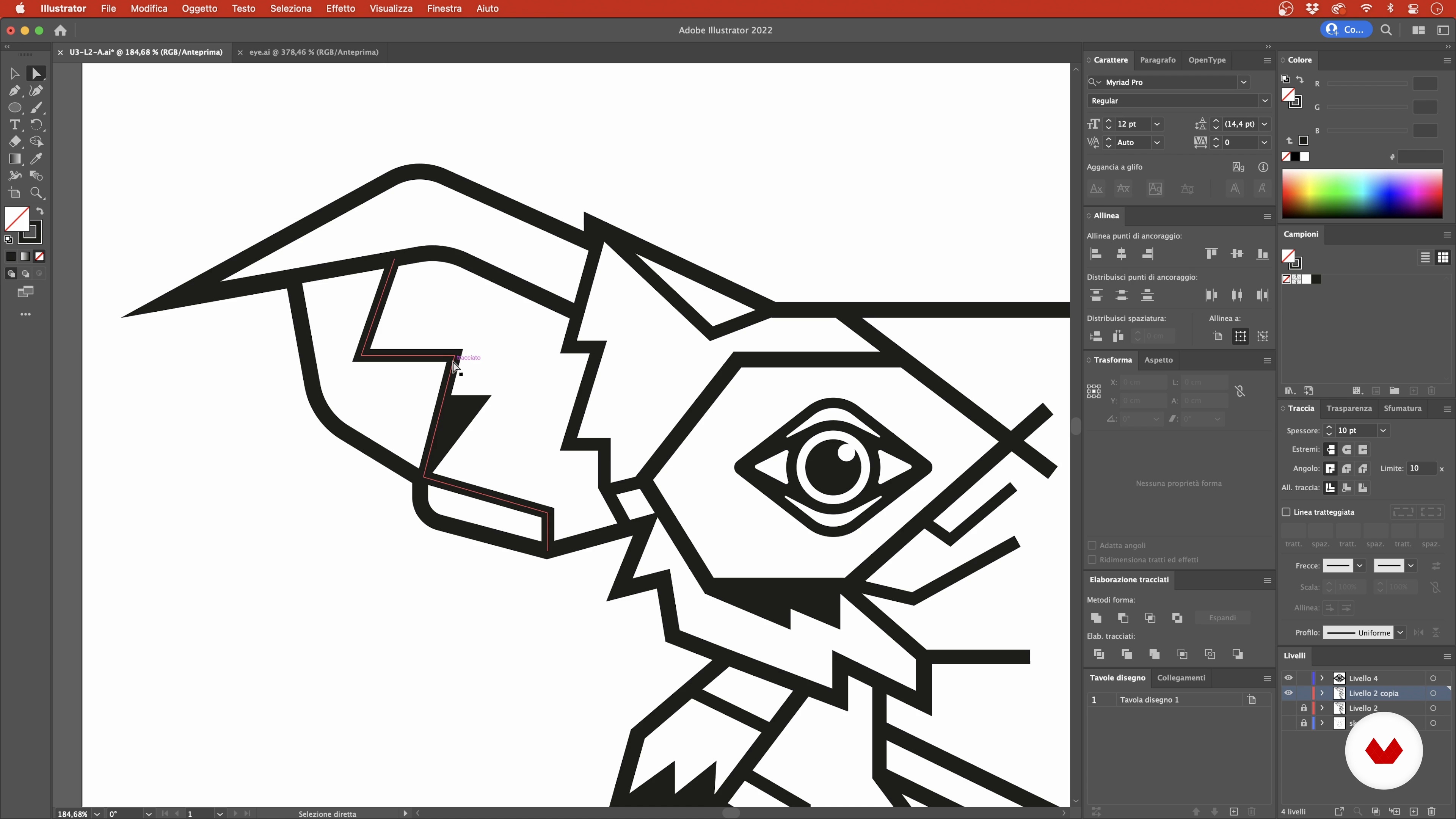Image resolution: width=1456 pixels, height=819 pixels.
Task: Switch to Aspetto panel tab
Action: click(x=1158, y=360)
